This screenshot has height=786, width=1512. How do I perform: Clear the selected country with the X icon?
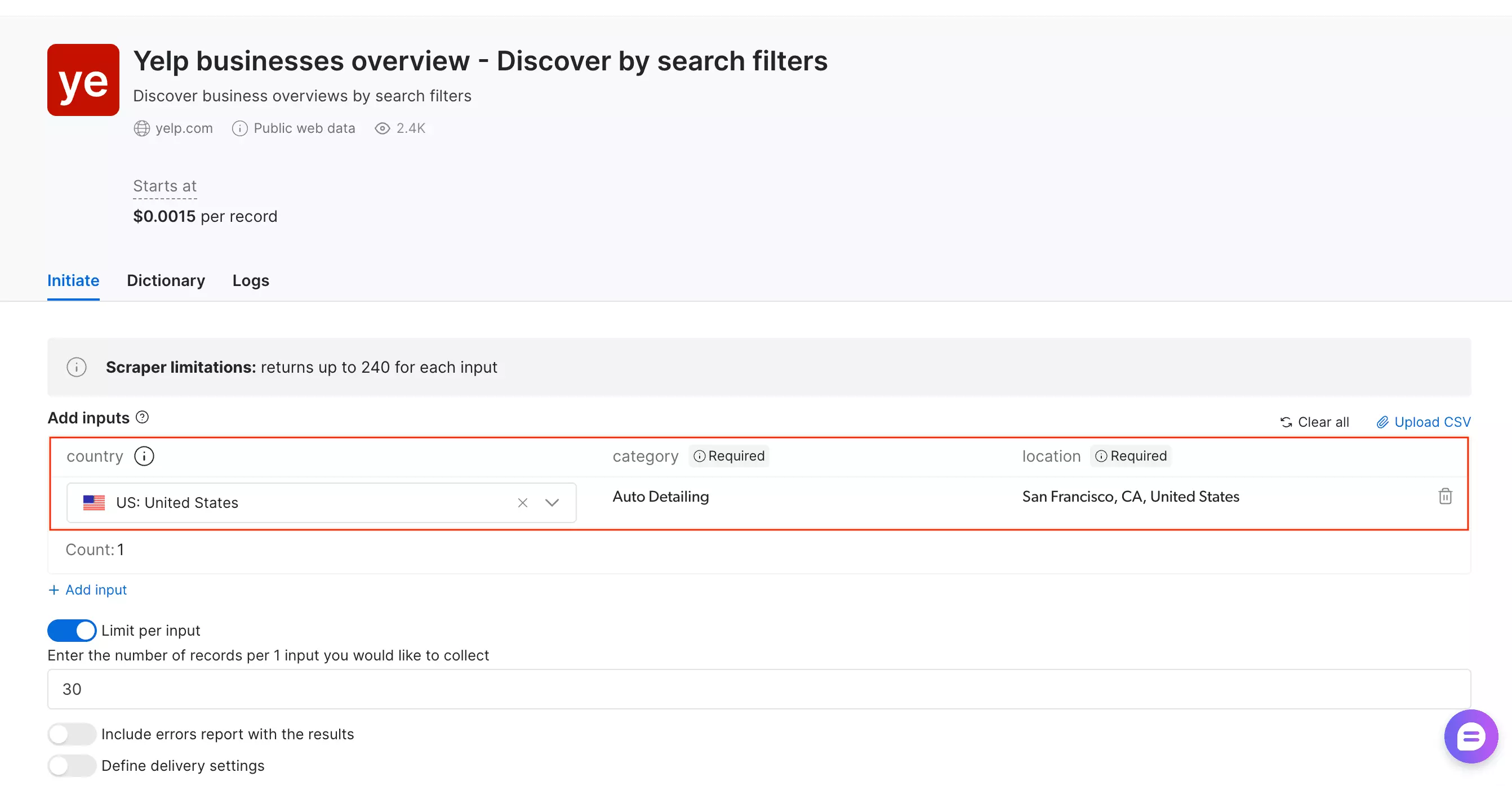point(522,503)
